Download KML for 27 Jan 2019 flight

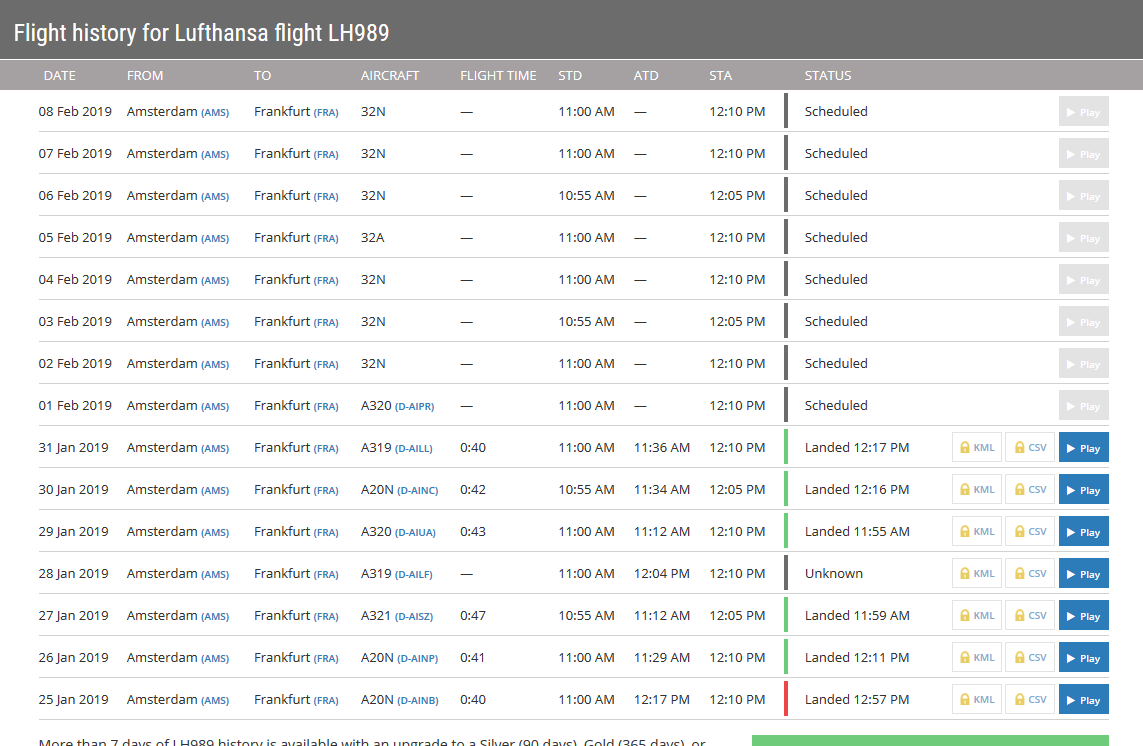[977, 615]
